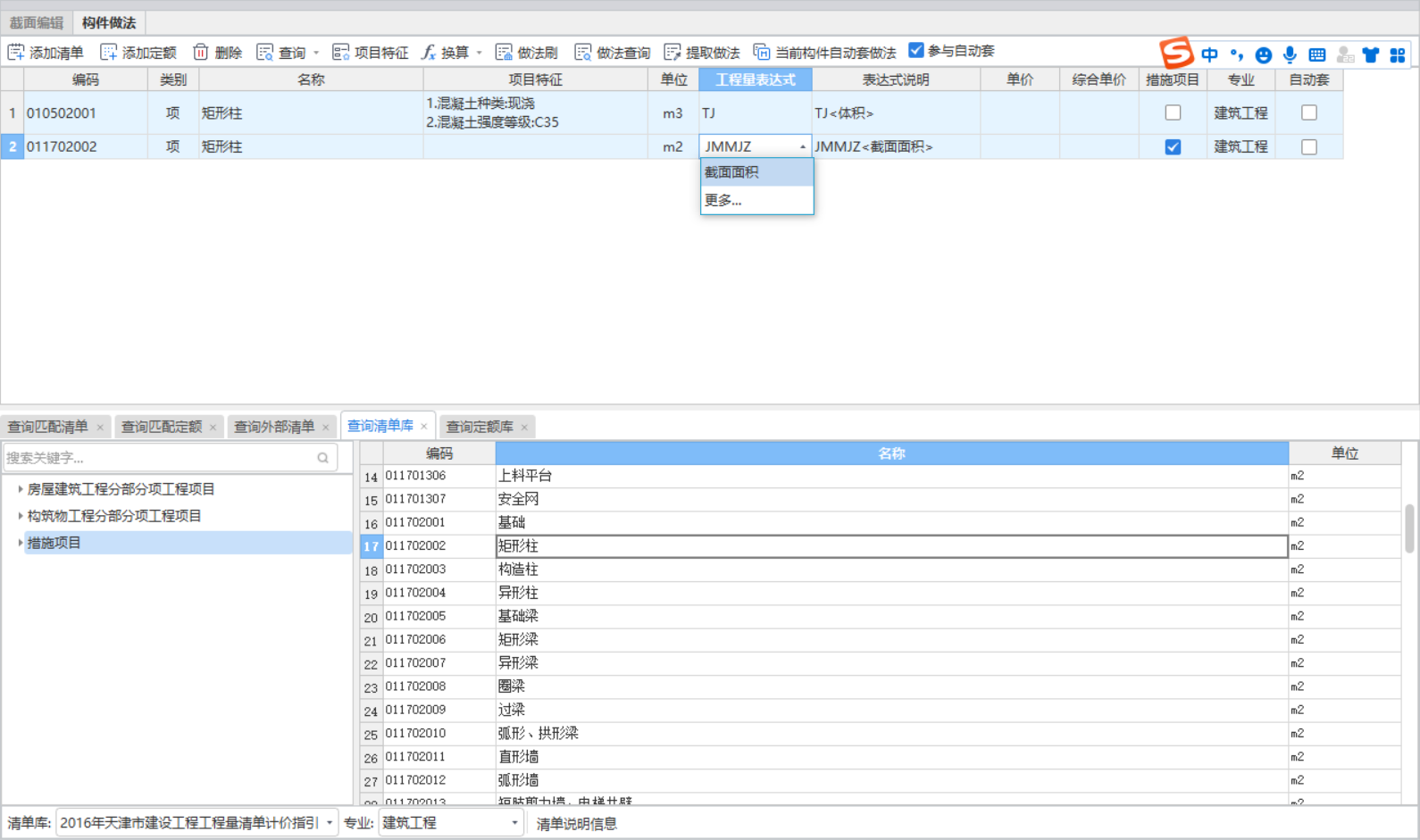Close the 查询匹配清单 tab
The image size is (1420, 840).
pos(100,428)
